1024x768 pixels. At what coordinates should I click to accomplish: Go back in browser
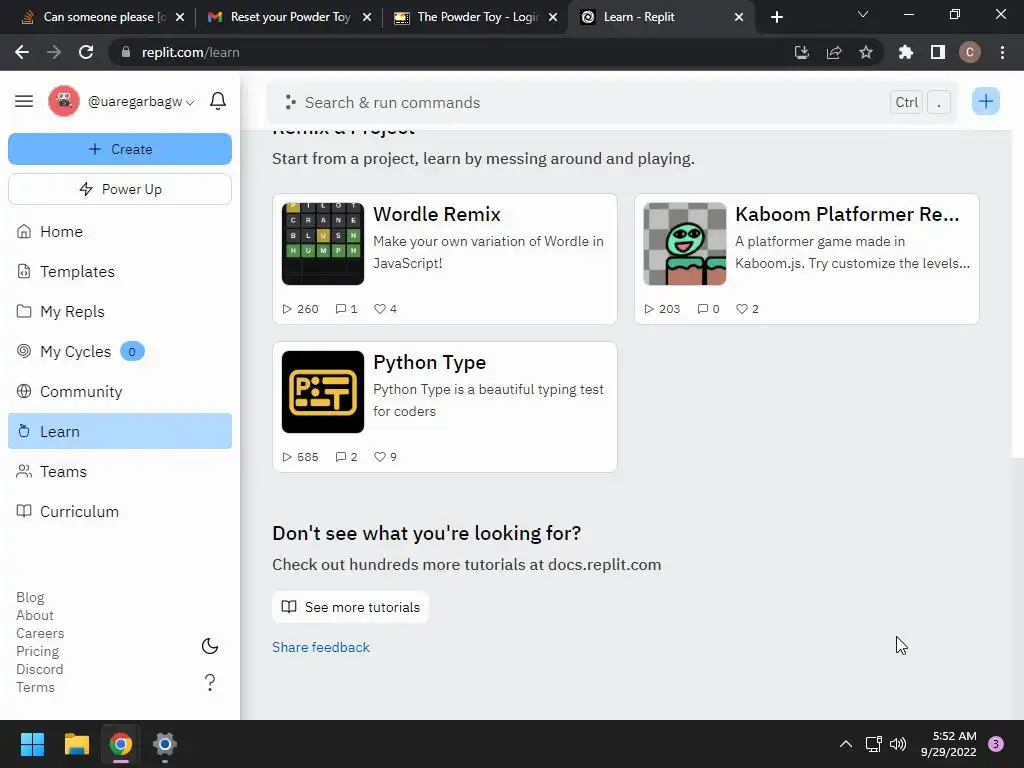point(22,52)
